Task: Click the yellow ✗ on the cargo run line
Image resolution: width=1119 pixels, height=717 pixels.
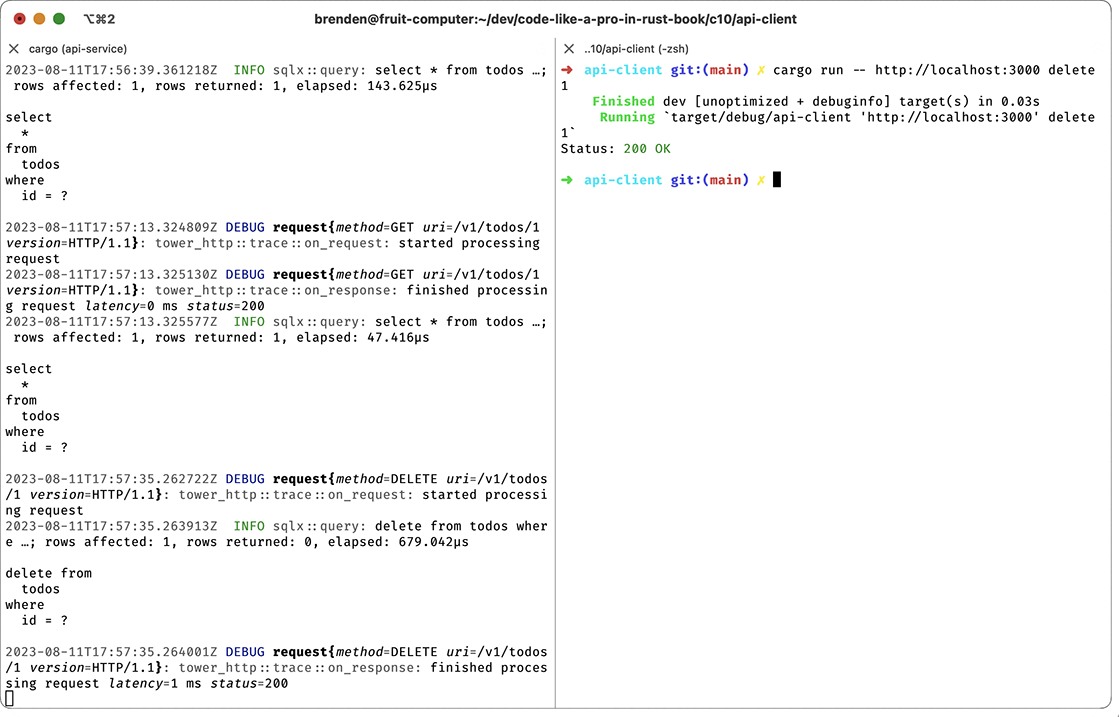Action: click(761, 70)
